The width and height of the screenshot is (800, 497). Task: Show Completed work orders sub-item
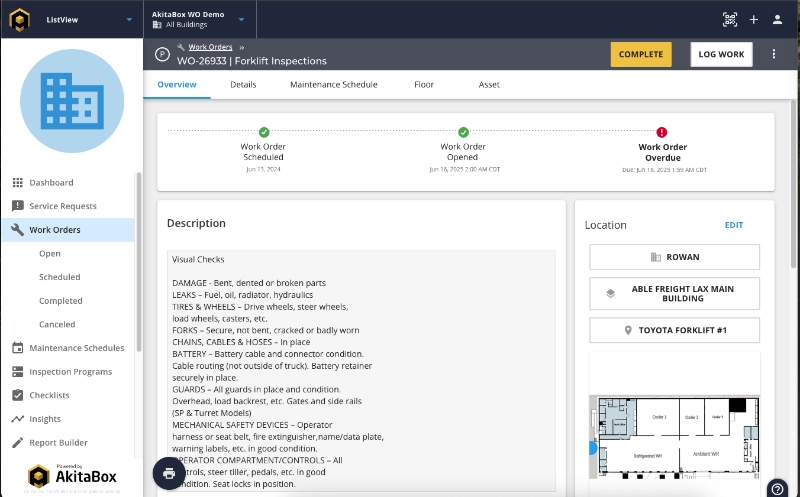pos(61,301)
